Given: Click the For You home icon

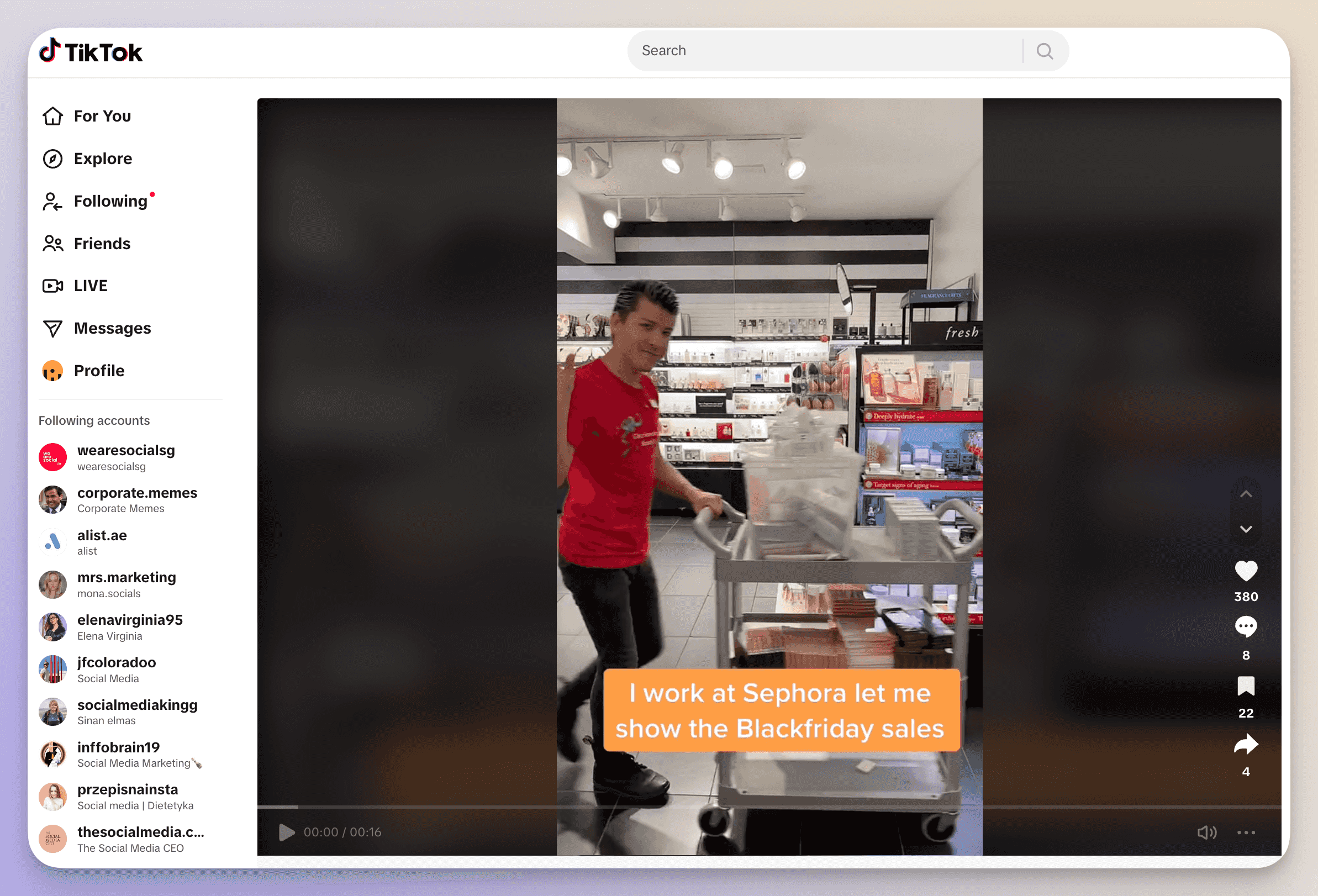Looking at the screenshot, I should [x=52, y=116].
